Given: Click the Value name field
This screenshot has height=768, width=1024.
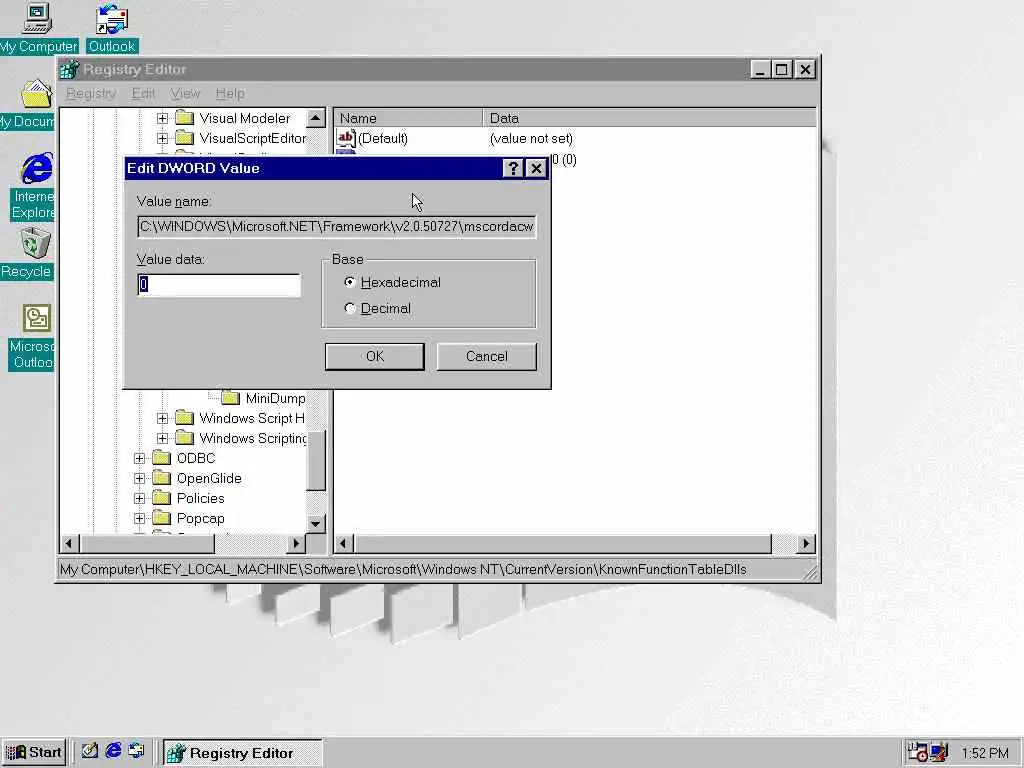Looking at the screenshot, I should (336, 227).
